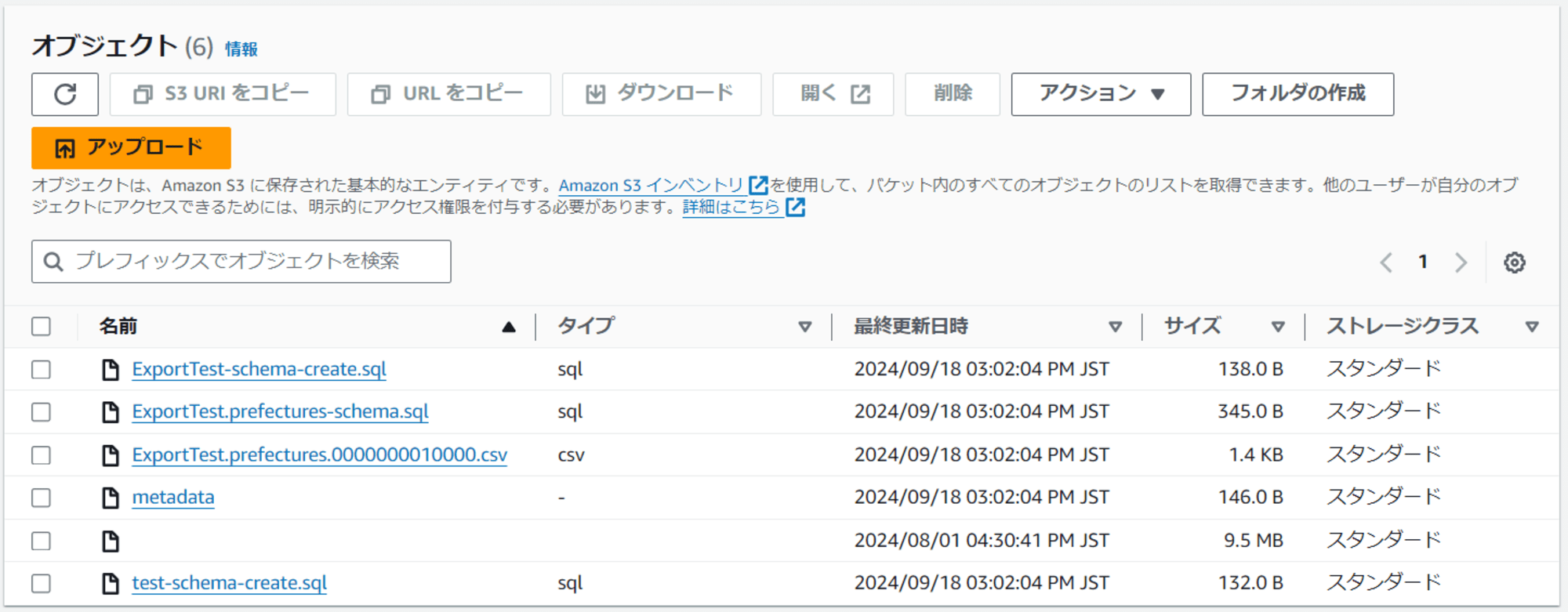Viewport: 1568px width, 612px height.
Task: Sort by タイプ column arrow
Action: [x=804, y=327]
